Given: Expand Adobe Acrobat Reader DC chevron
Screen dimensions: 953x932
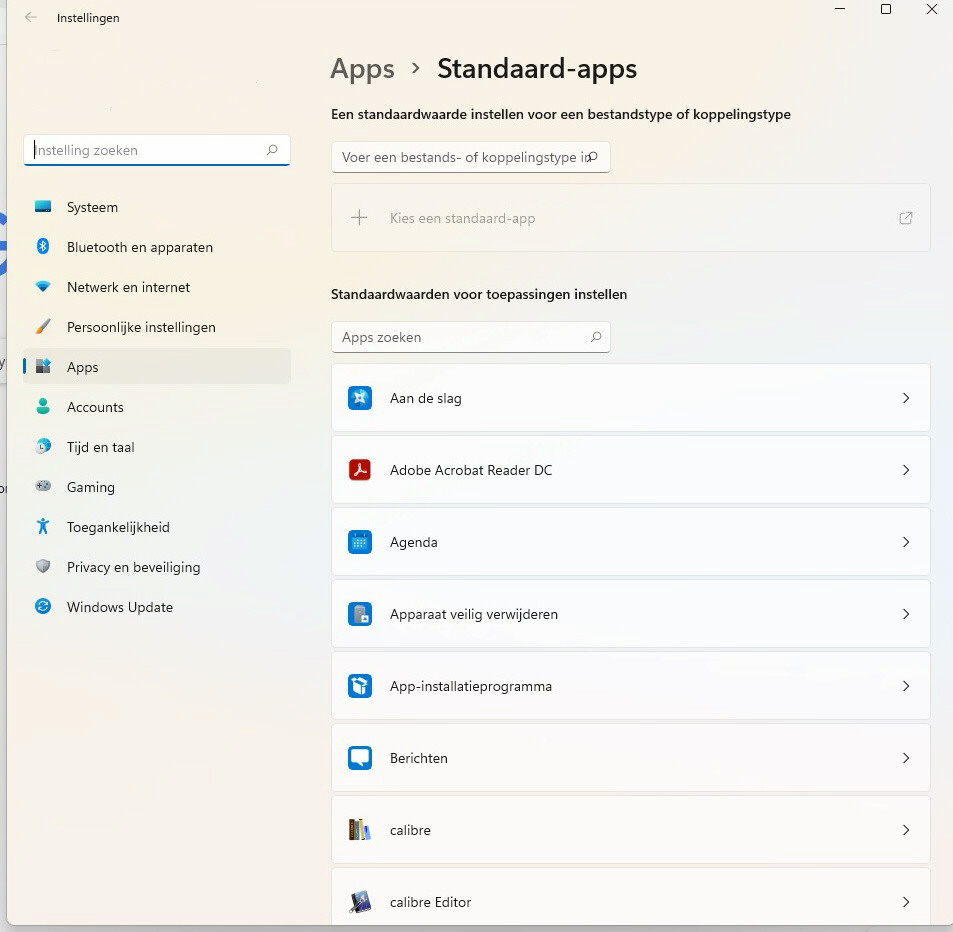Looking at the screenshot, I should tap(906, 470).
